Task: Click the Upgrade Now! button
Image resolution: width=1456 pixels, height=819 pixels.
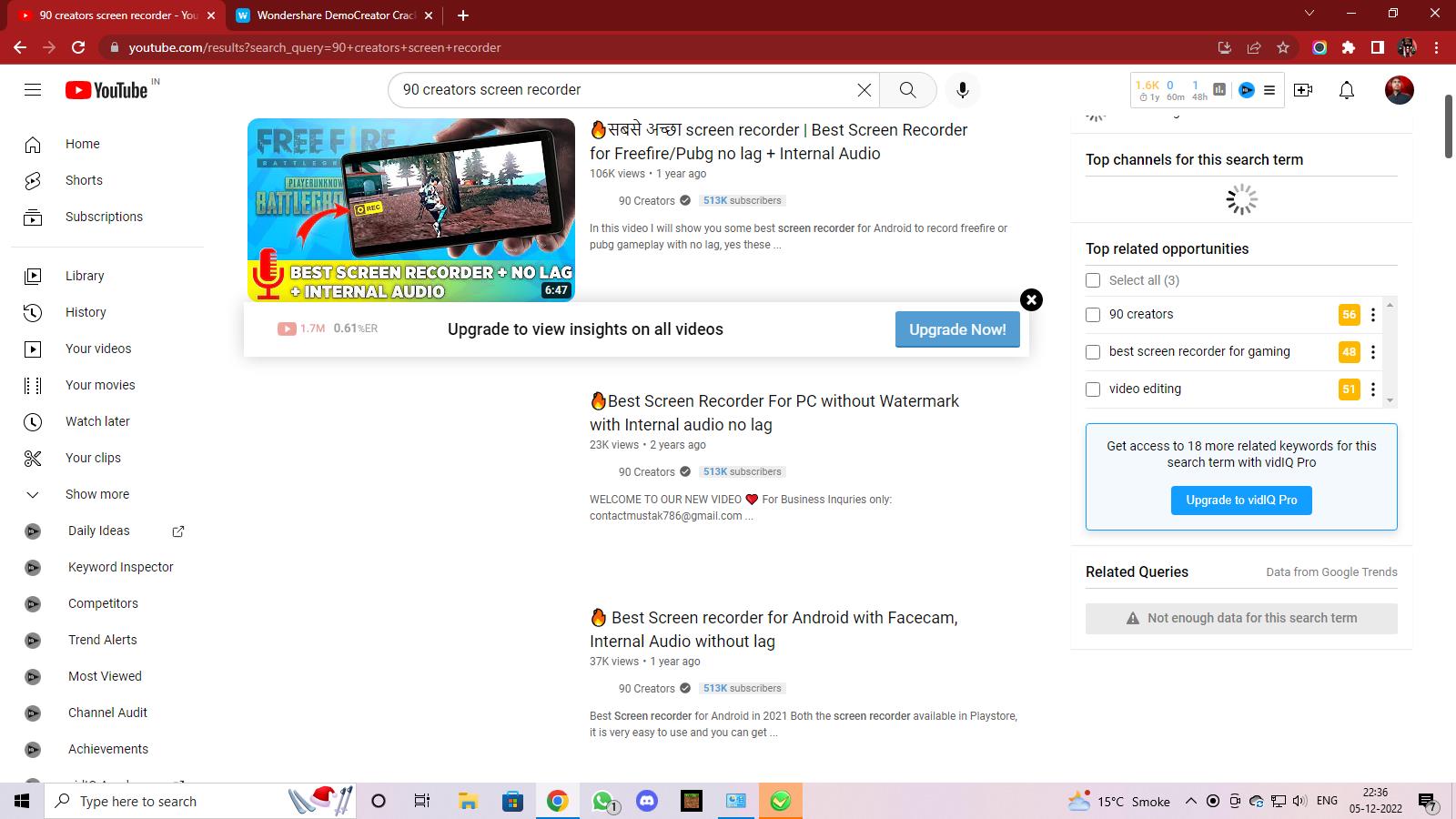Action: click(957, 329)
